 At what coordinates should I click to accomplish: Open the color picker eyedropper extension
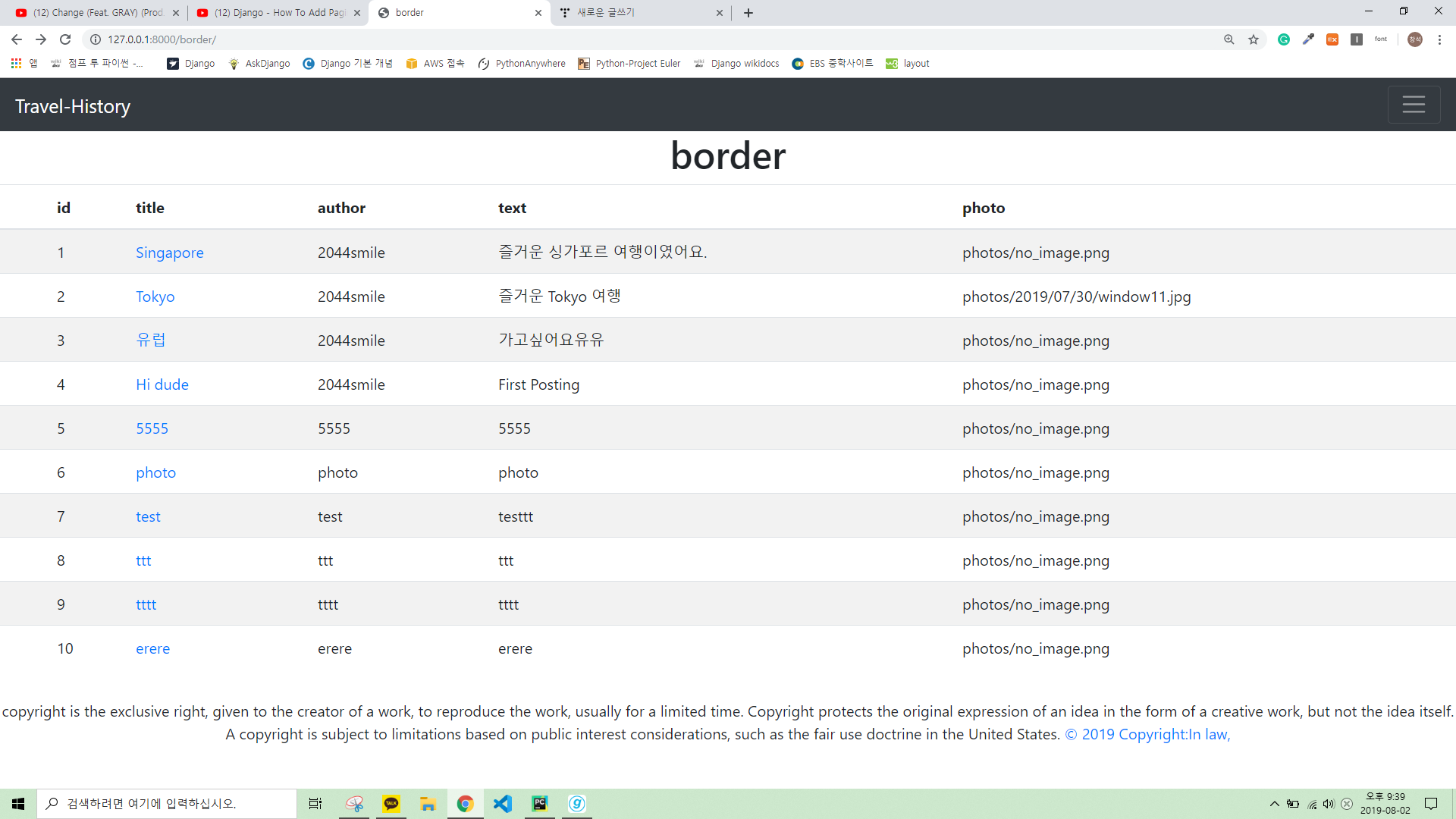click(x=1308, y=39)
